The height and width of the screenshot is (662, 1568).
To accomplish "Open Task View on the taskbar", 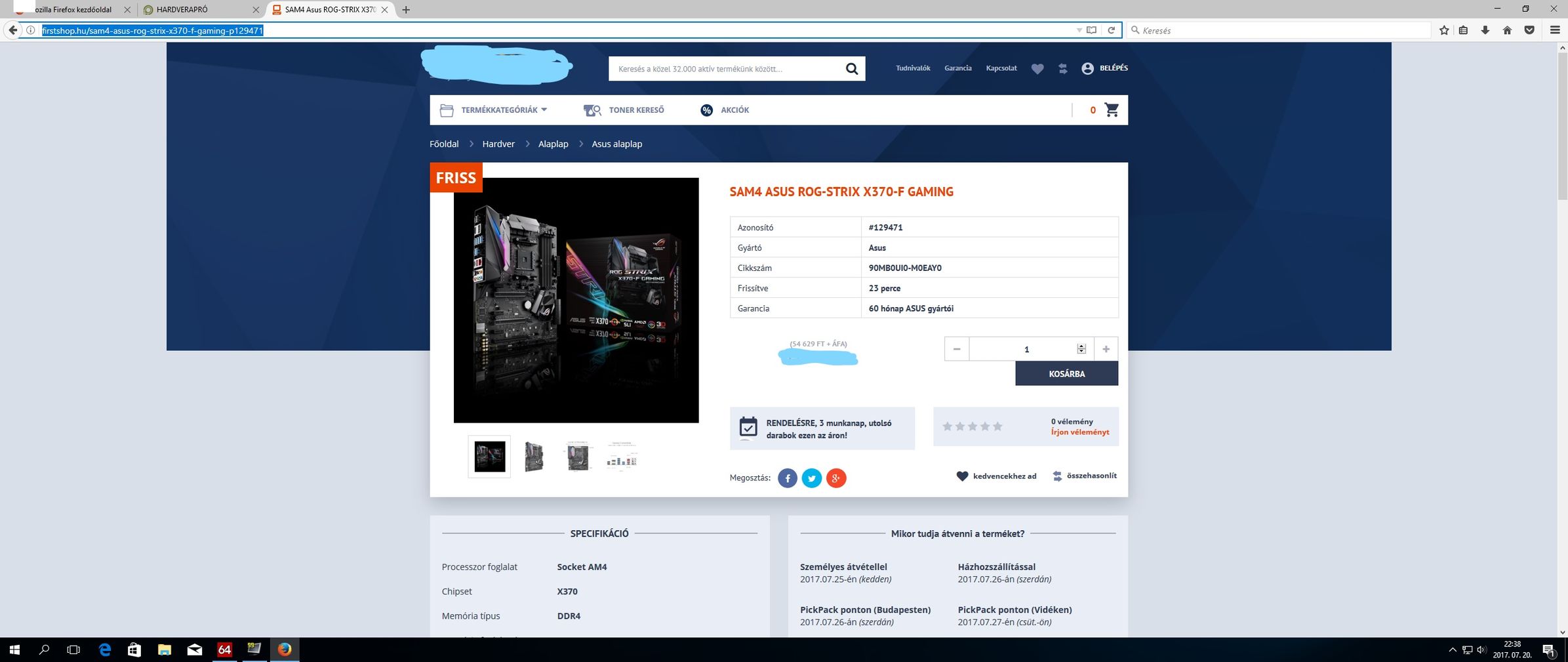I will (74, 650).
